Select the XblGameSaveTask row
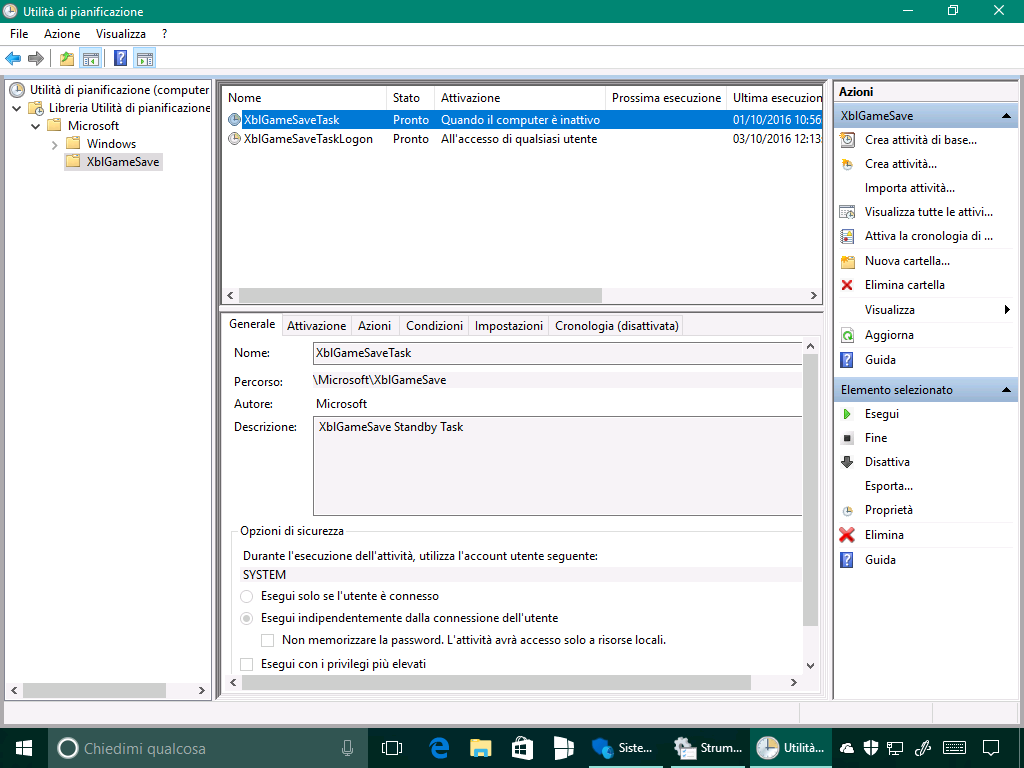1024x768 pixels. pos(522,120)
